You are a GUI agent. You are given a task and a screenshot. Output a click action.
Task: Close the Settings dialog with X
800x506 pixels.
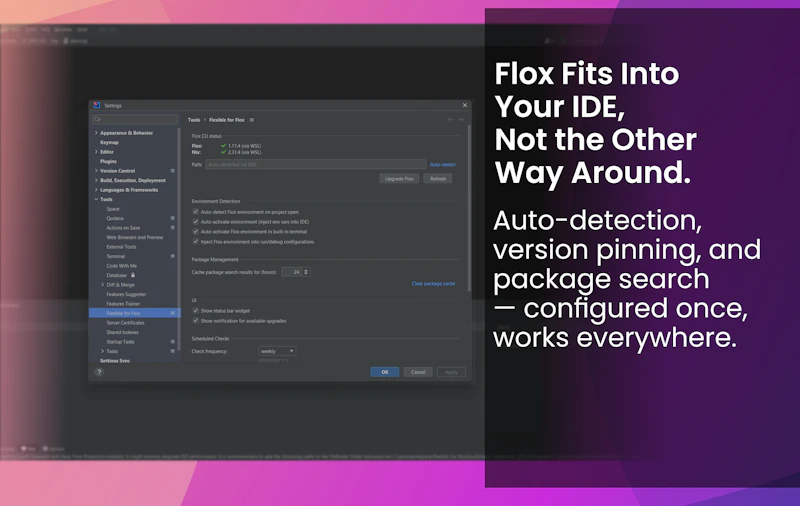(x=465, y=105)
